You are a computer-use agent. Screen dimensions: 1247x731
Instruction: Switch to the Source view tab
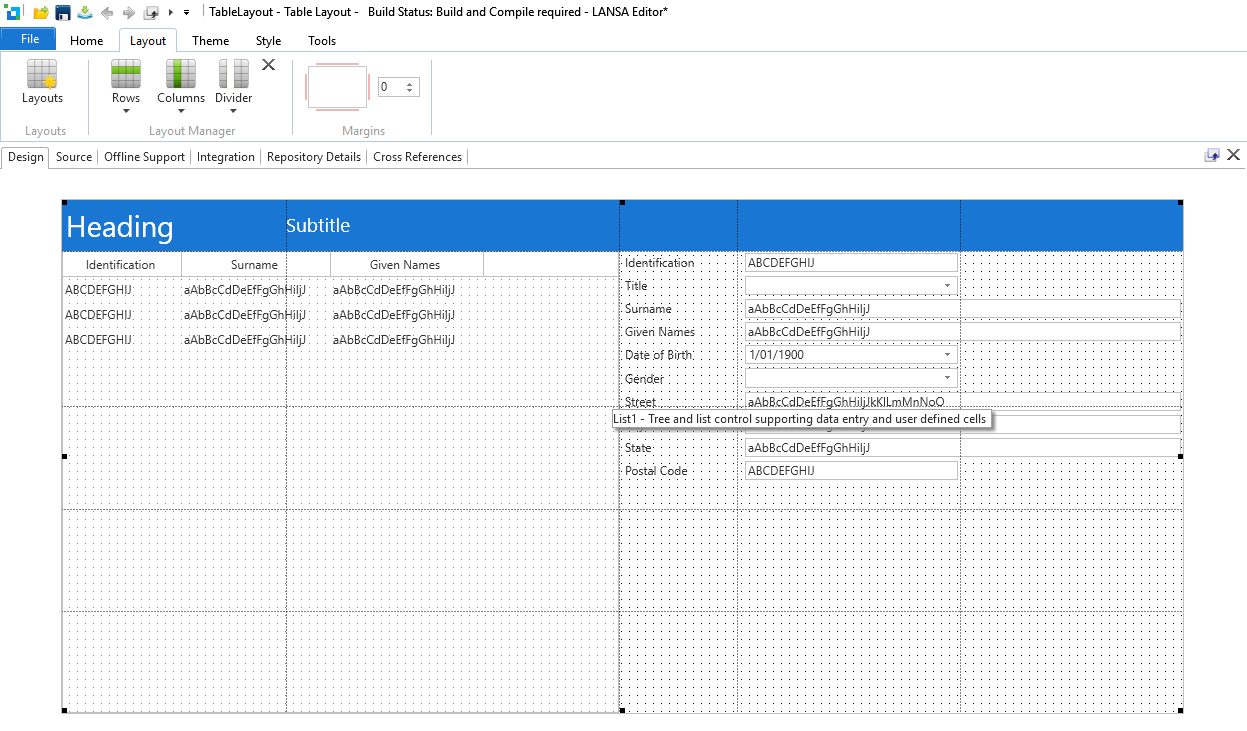pyautogui.click(x=74, y=157)
